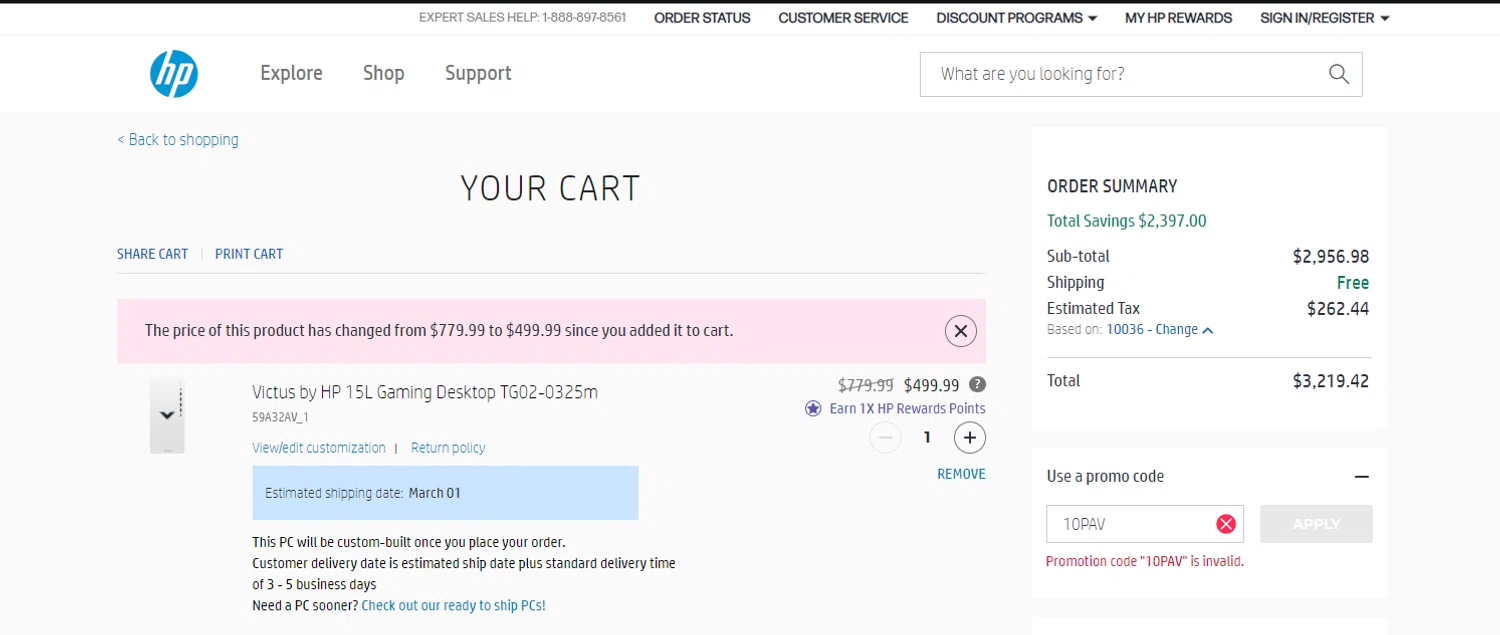Click the Victus by HP 15L product title
The width and height of the screenshot is (1500, 635).
click(x=425, y=392)
